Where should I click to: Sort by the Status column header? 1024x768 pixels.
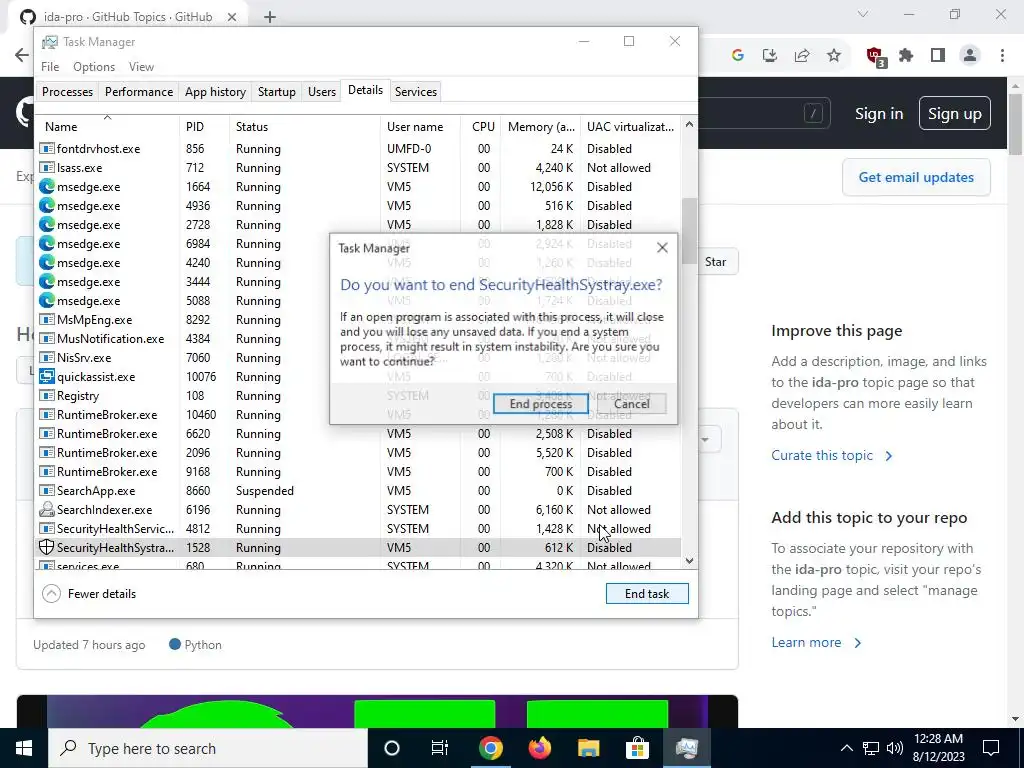305,127
